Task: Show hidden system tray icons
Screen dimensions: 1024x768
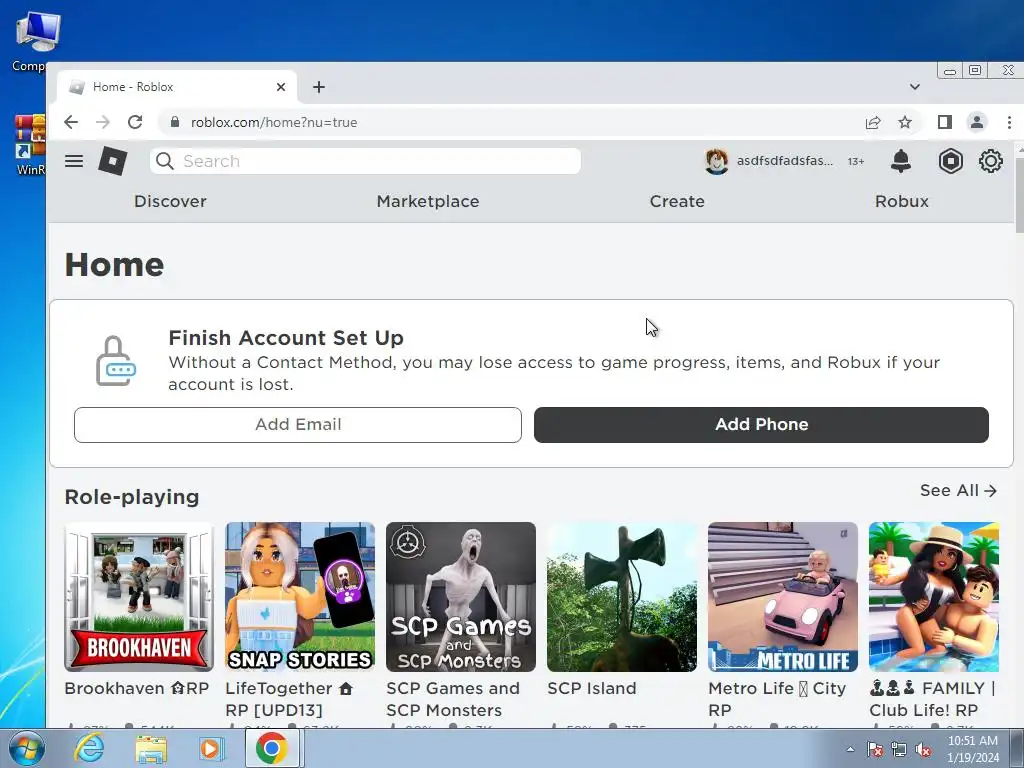Action: pyautogui.click(x=850, y=749)
